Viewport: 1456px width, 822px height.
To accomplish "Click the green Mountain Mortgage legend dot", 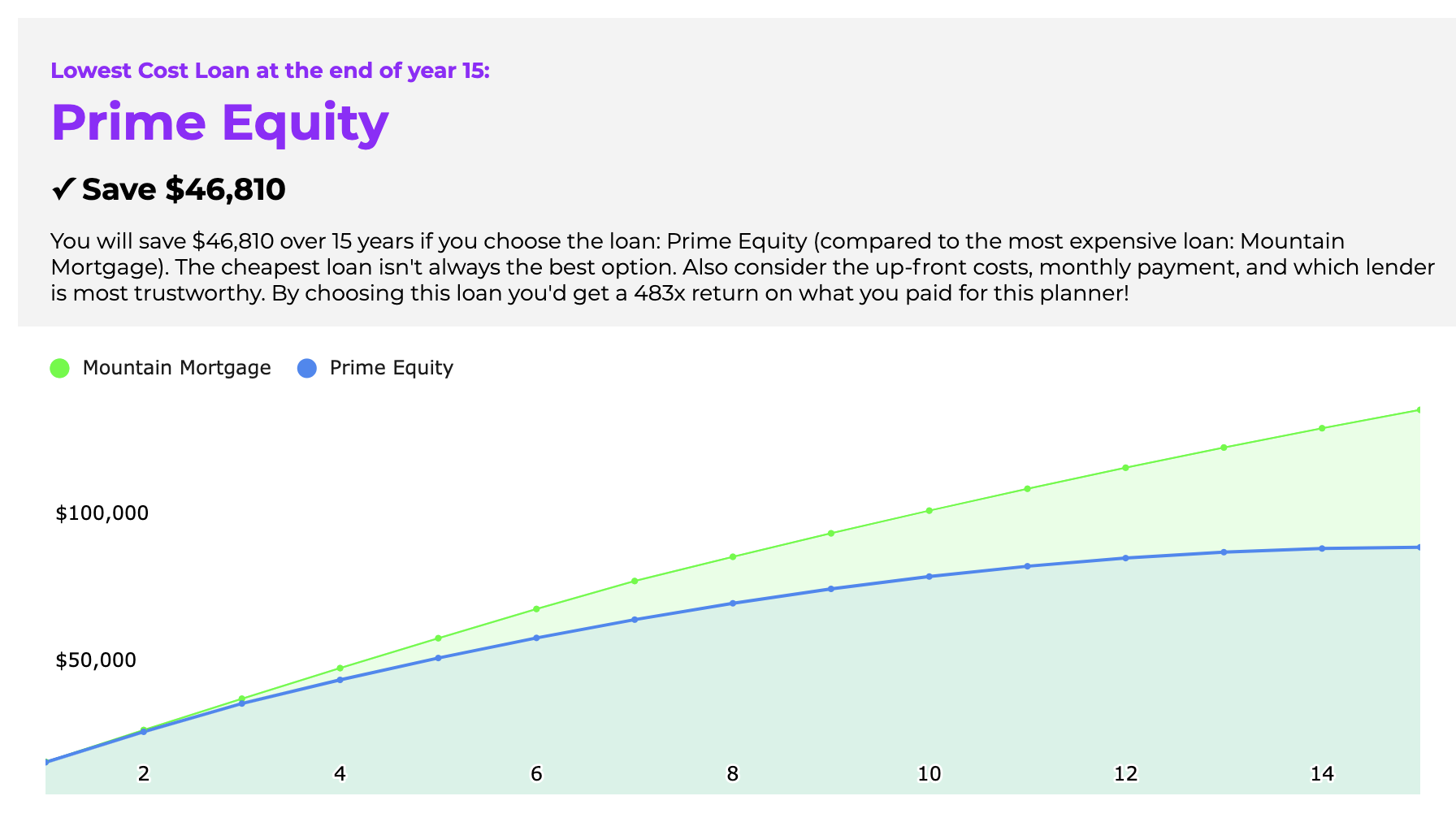I will (60, 368).
